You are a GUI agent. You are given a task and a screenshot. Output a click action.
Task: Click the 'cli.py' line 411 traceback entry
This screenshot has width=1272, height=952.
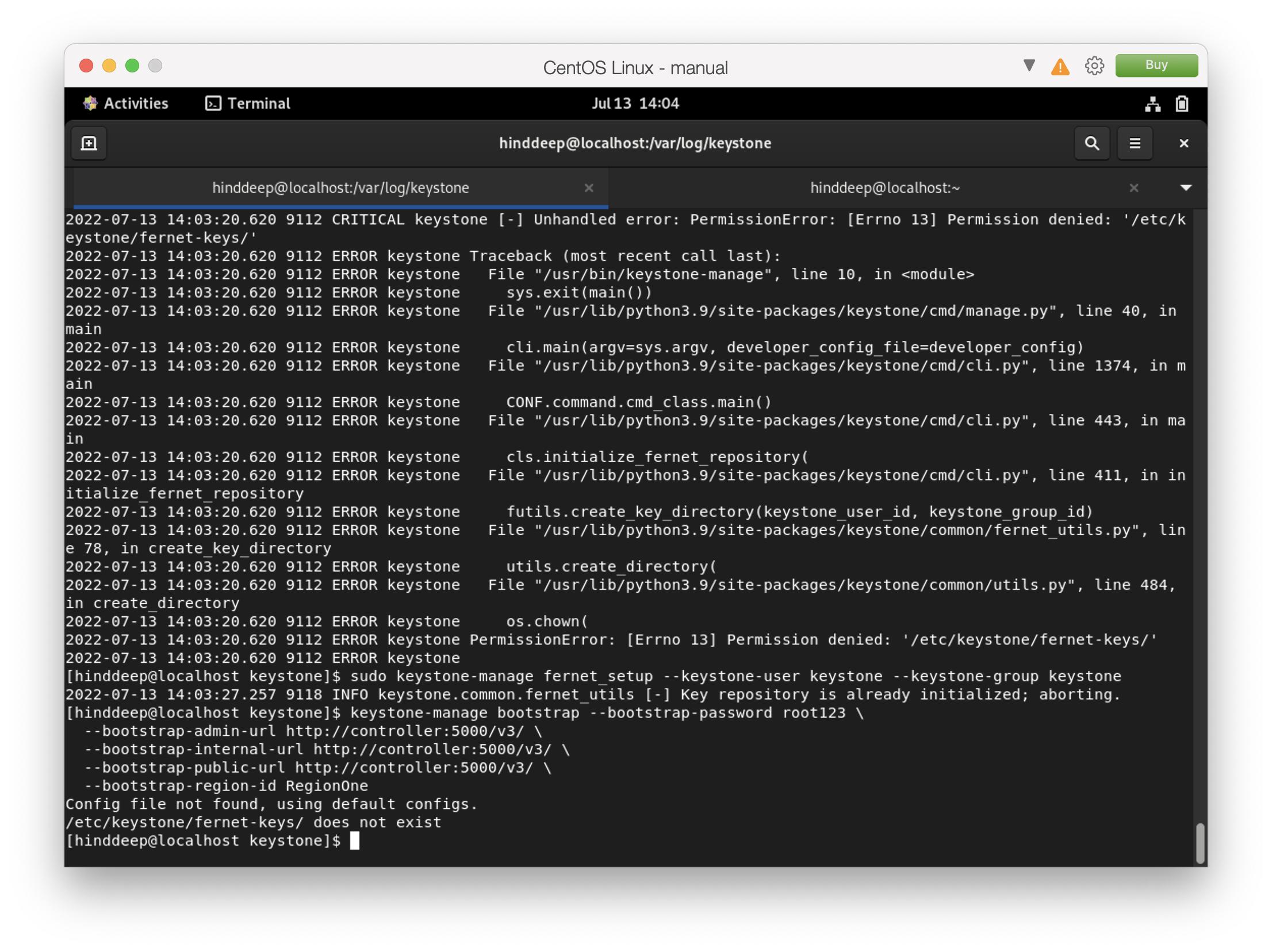pos(626,484)
